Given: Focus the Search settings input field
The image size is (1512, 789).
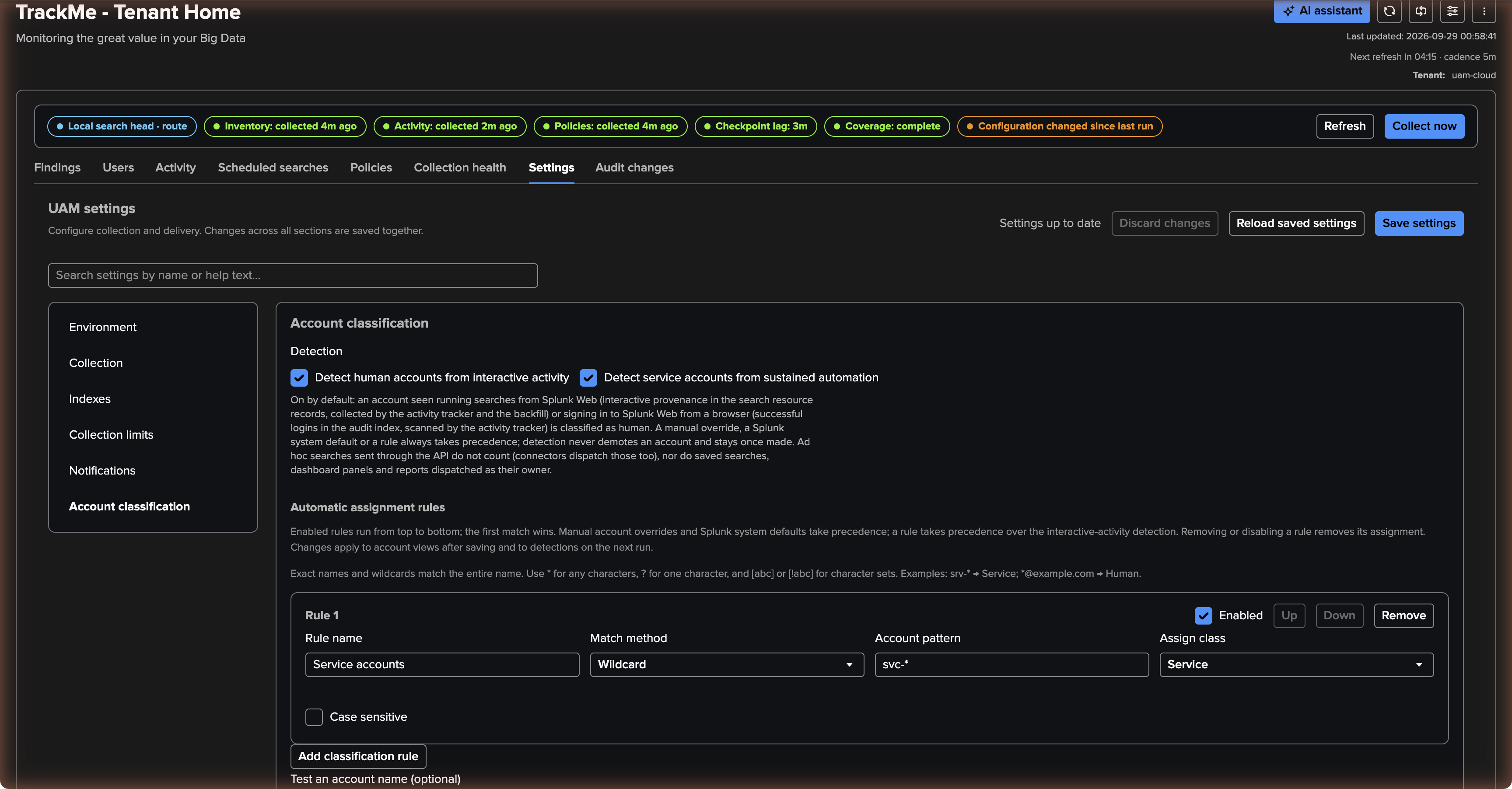Looking at the screenshot, I should point(293,276).
